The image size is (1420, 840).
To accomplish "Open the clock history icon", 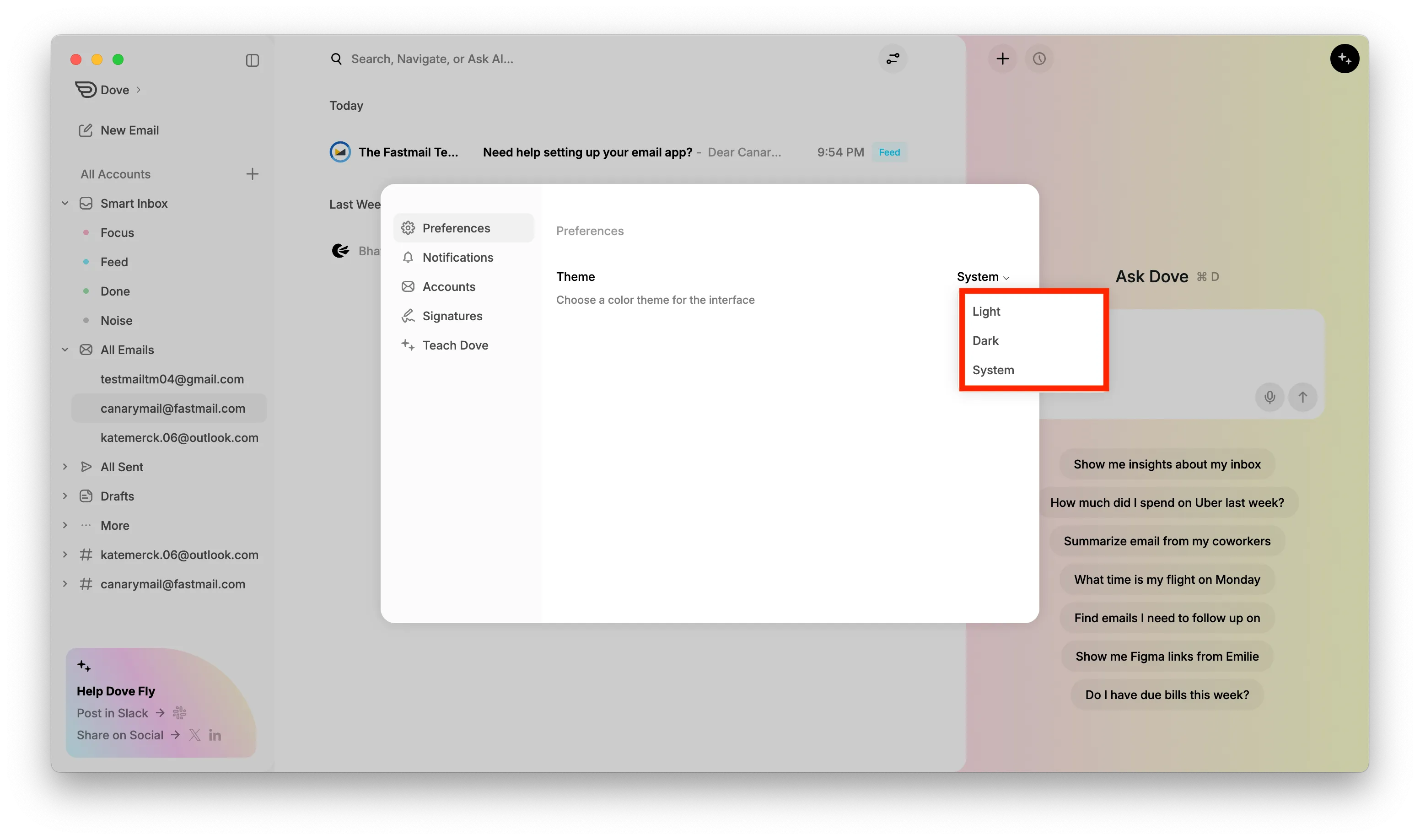I will [x=1038, y=59].
